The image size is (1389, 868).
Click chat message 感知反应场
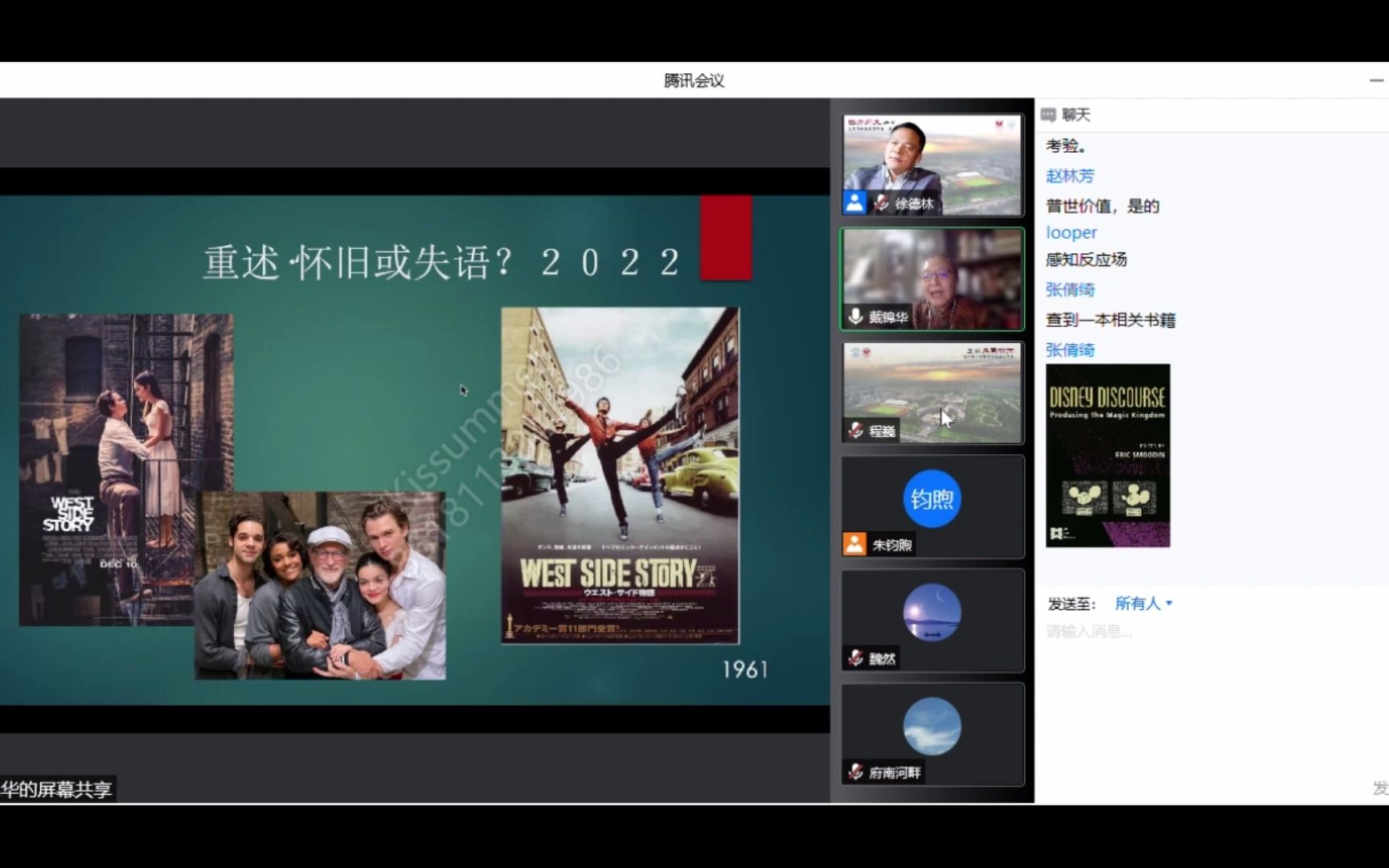pyautogui.click(x=1086, y=260)
